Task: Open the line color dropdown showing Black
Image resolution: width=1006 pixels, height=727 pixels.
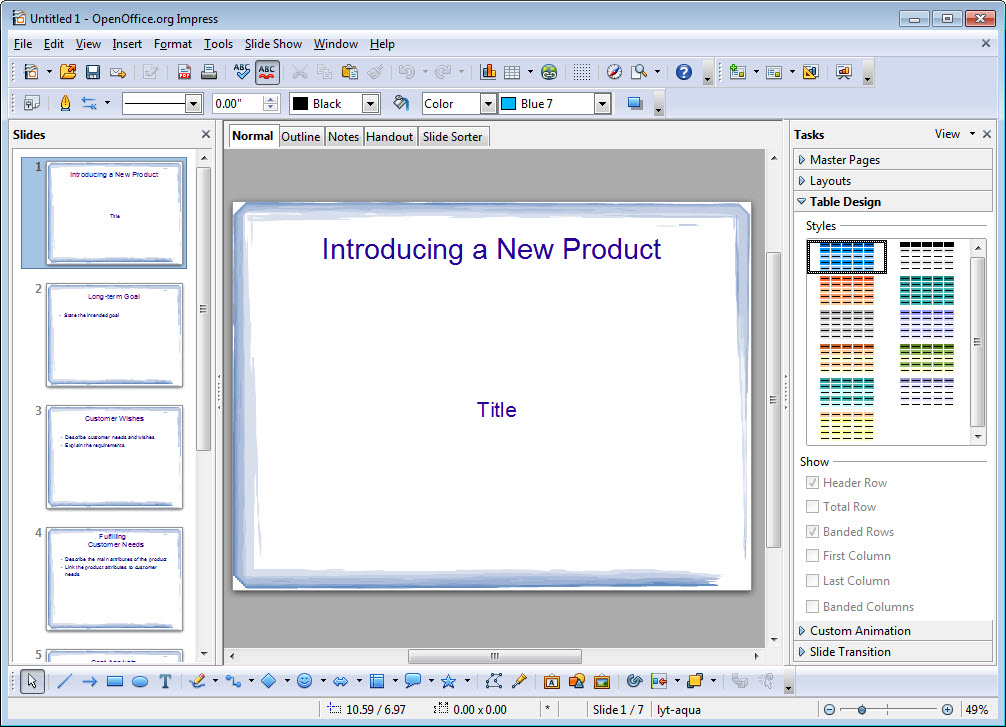Action: [370, 103]
